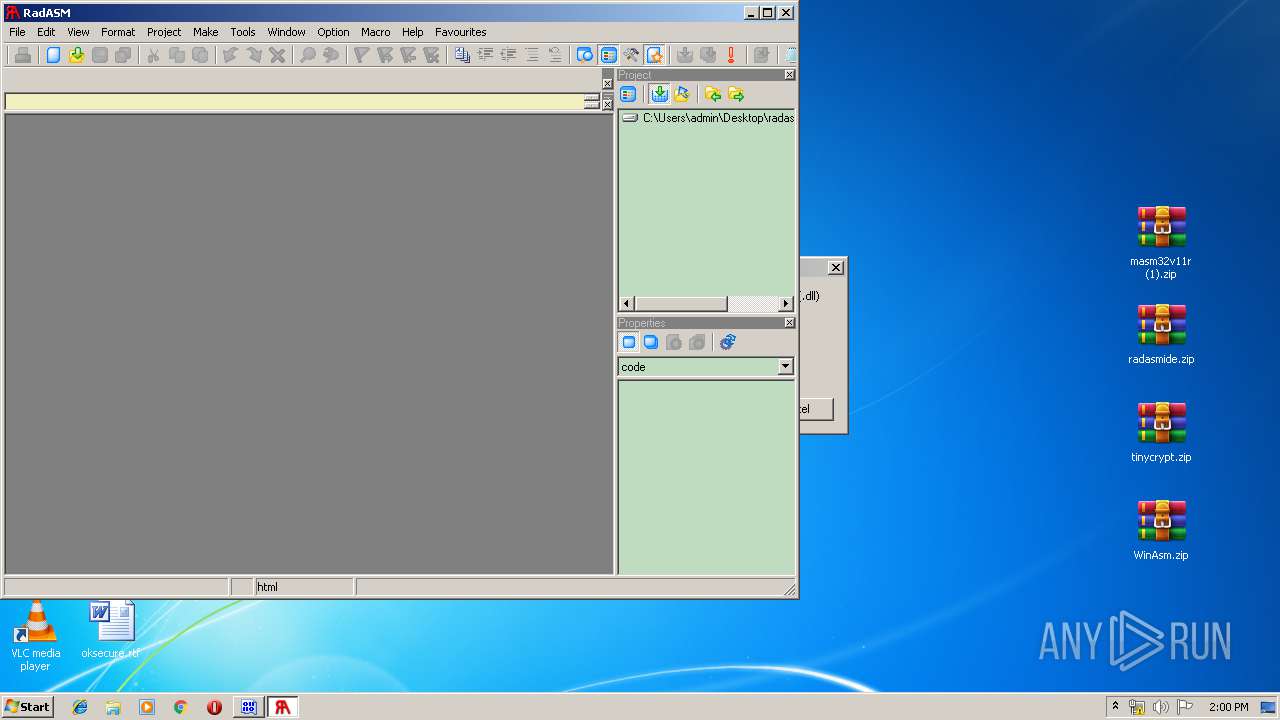1280x720 pixels.
Task: Click the Save All toolbar icon
Action: tap(123, 55)
